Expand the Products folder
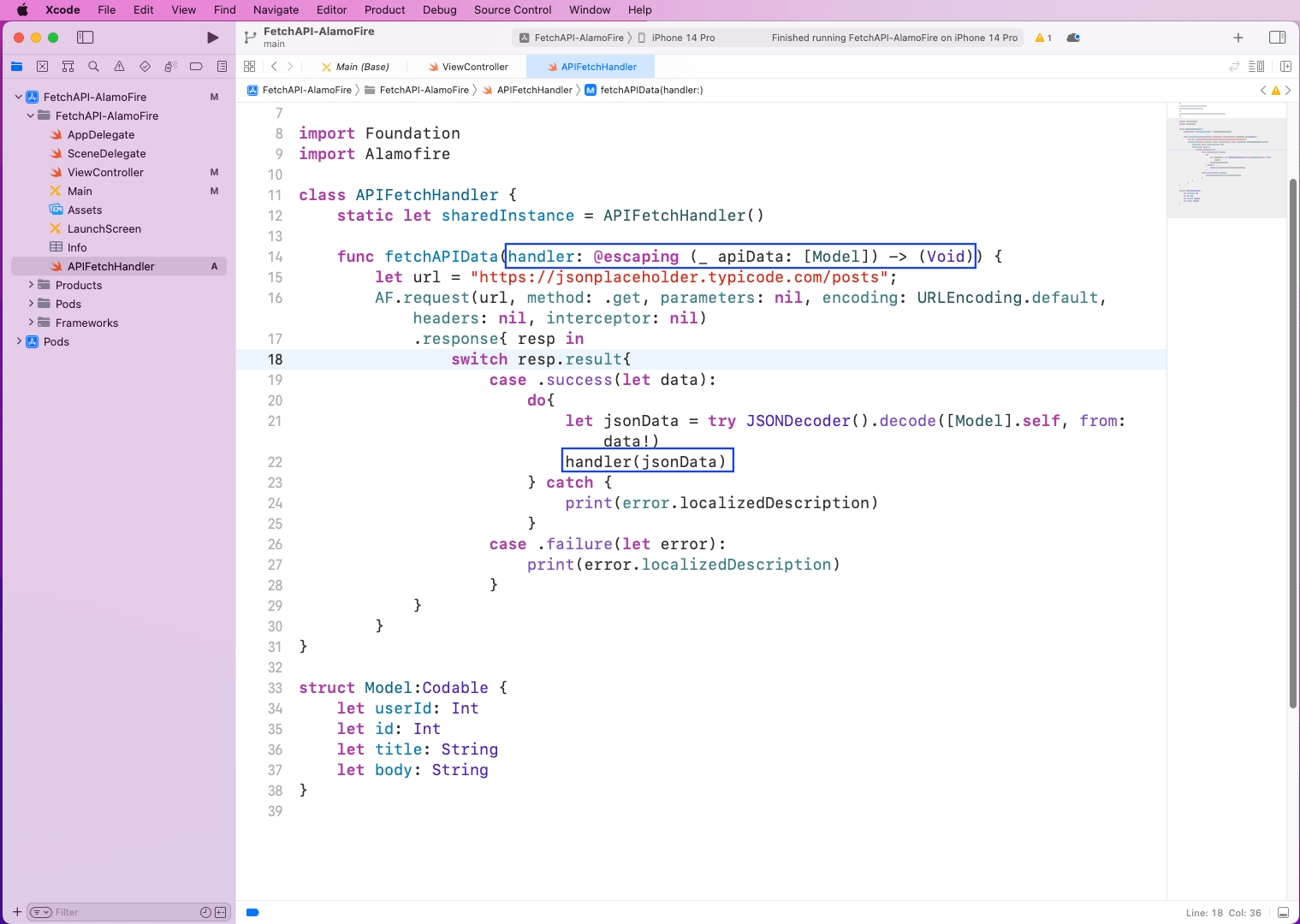 (x=32, y=285)
